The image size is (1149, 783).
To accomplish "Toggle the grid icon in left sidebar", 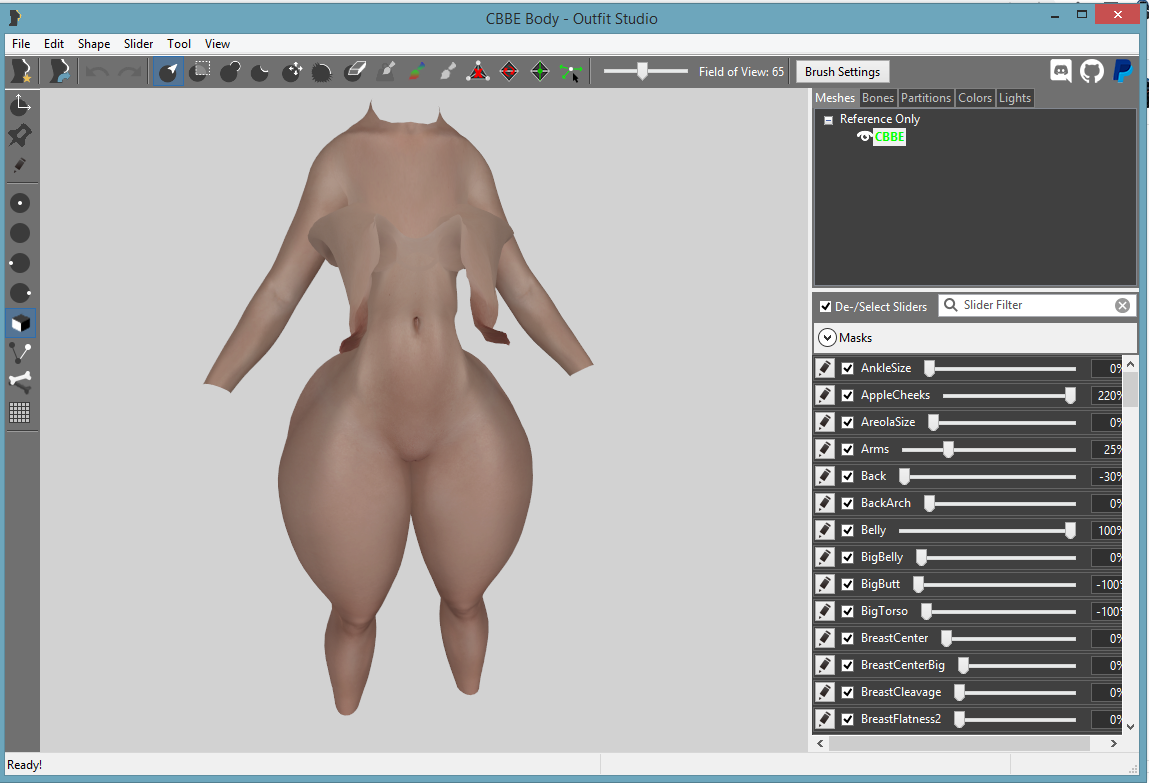I will coord(20,413).
